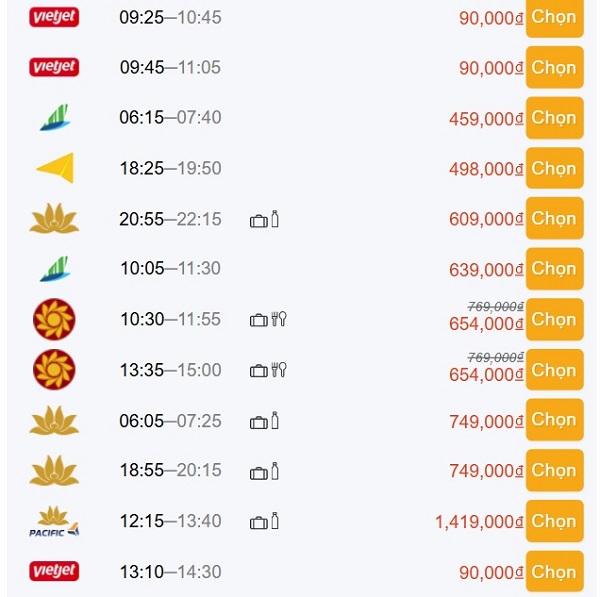Click Vietjet logo of 09:25 flight
The height and width of the screenshot is (597, 600).
[x=54, y=17]
